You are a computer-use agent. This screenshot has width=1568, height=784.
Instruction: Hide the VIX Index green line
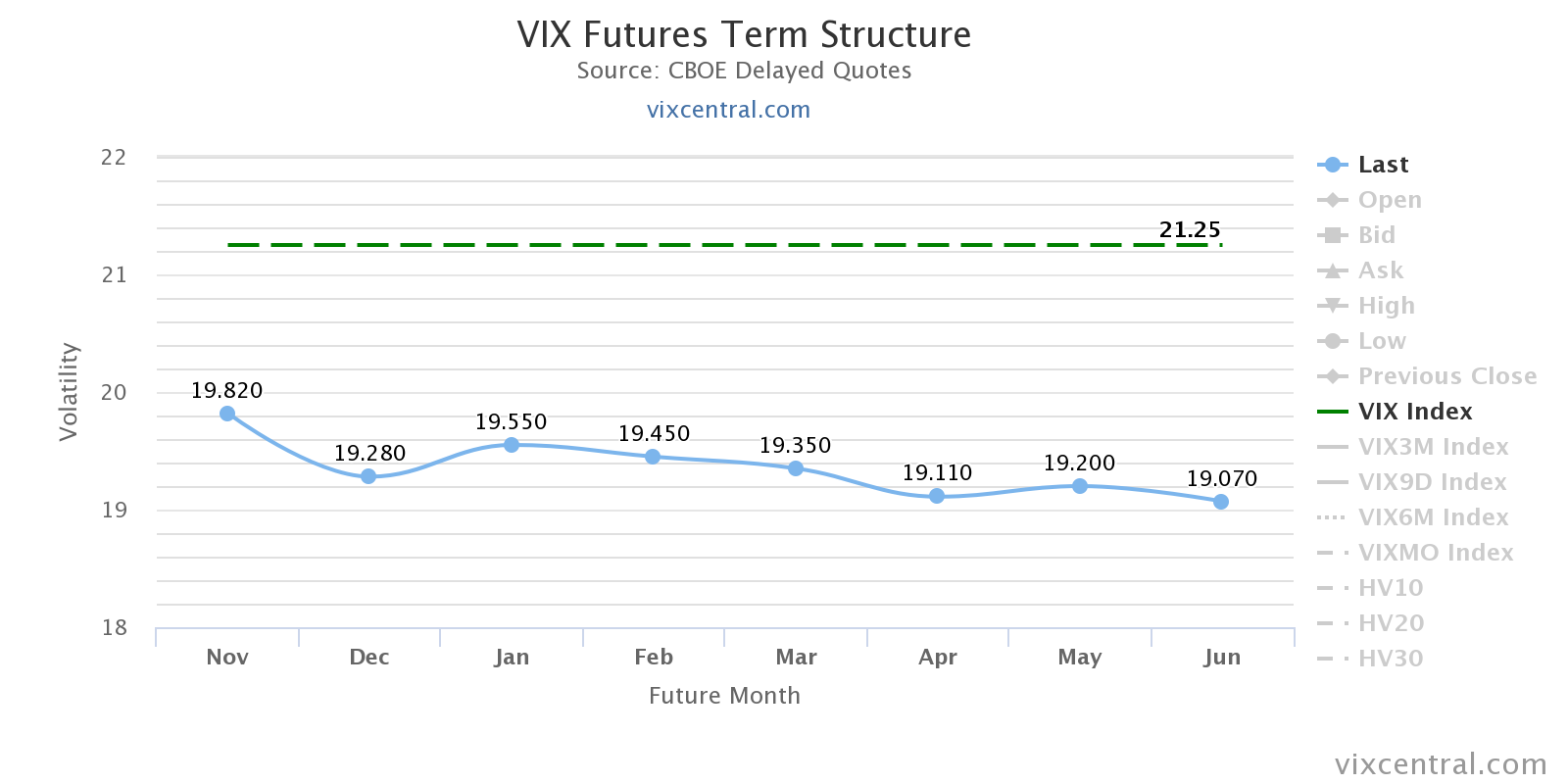1414,412
